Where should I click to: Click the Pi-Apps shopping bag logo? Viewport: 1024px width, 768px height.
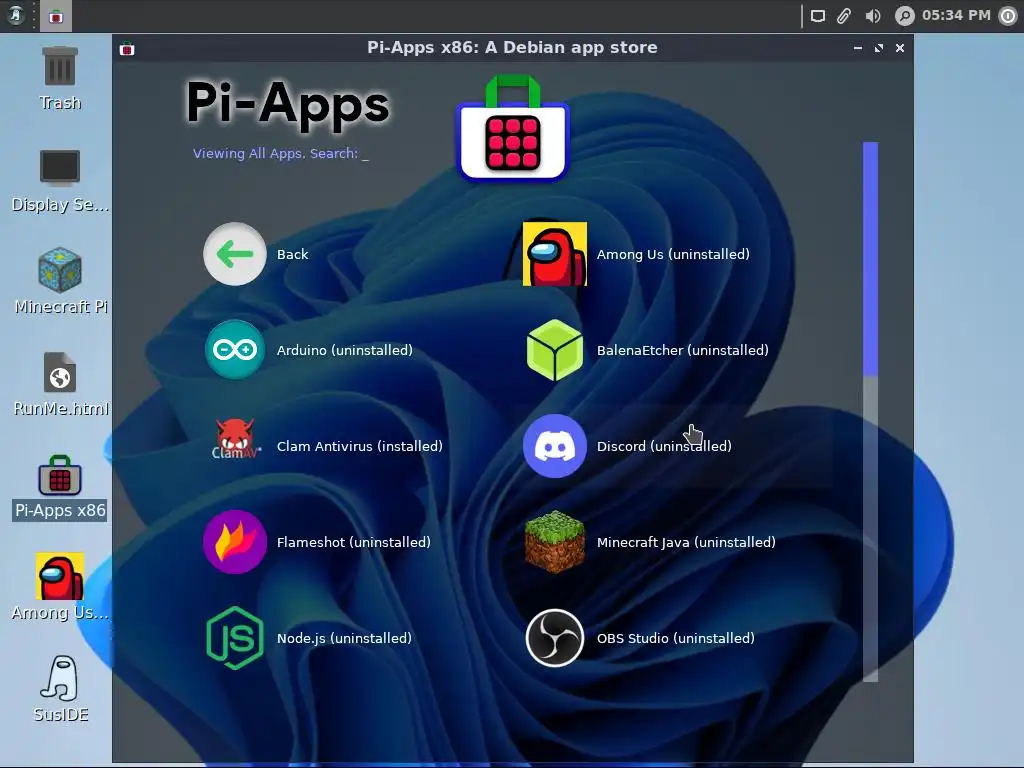(513, 128)
